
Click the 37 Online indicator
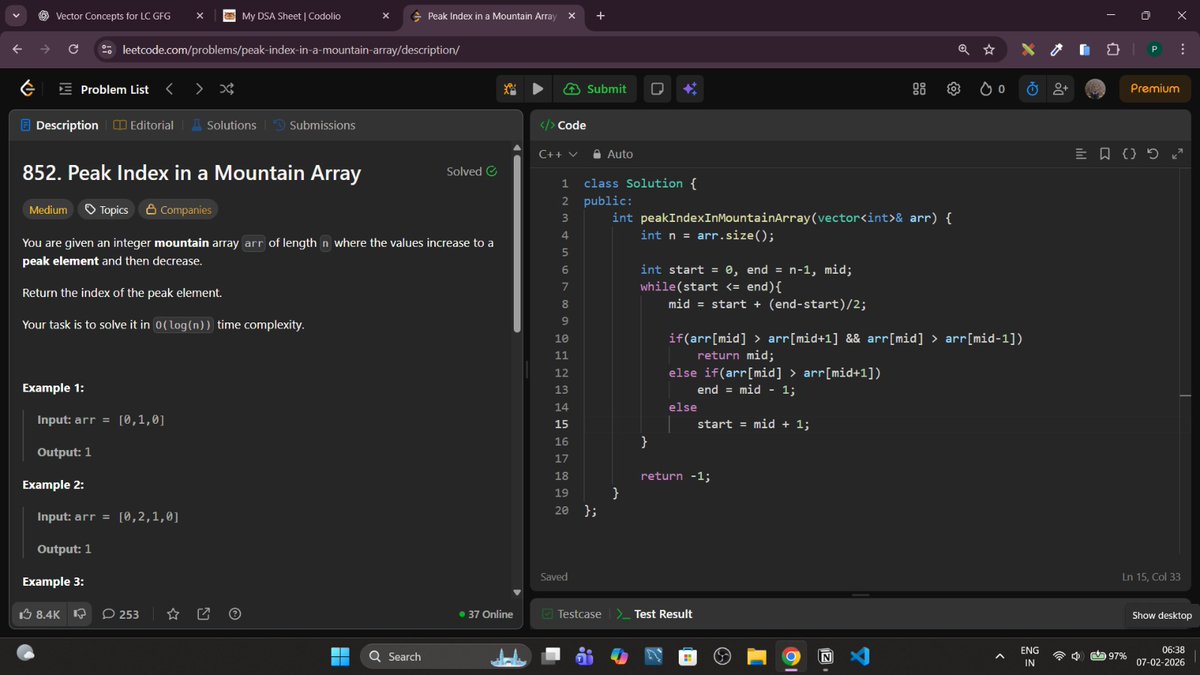point(485,614)
